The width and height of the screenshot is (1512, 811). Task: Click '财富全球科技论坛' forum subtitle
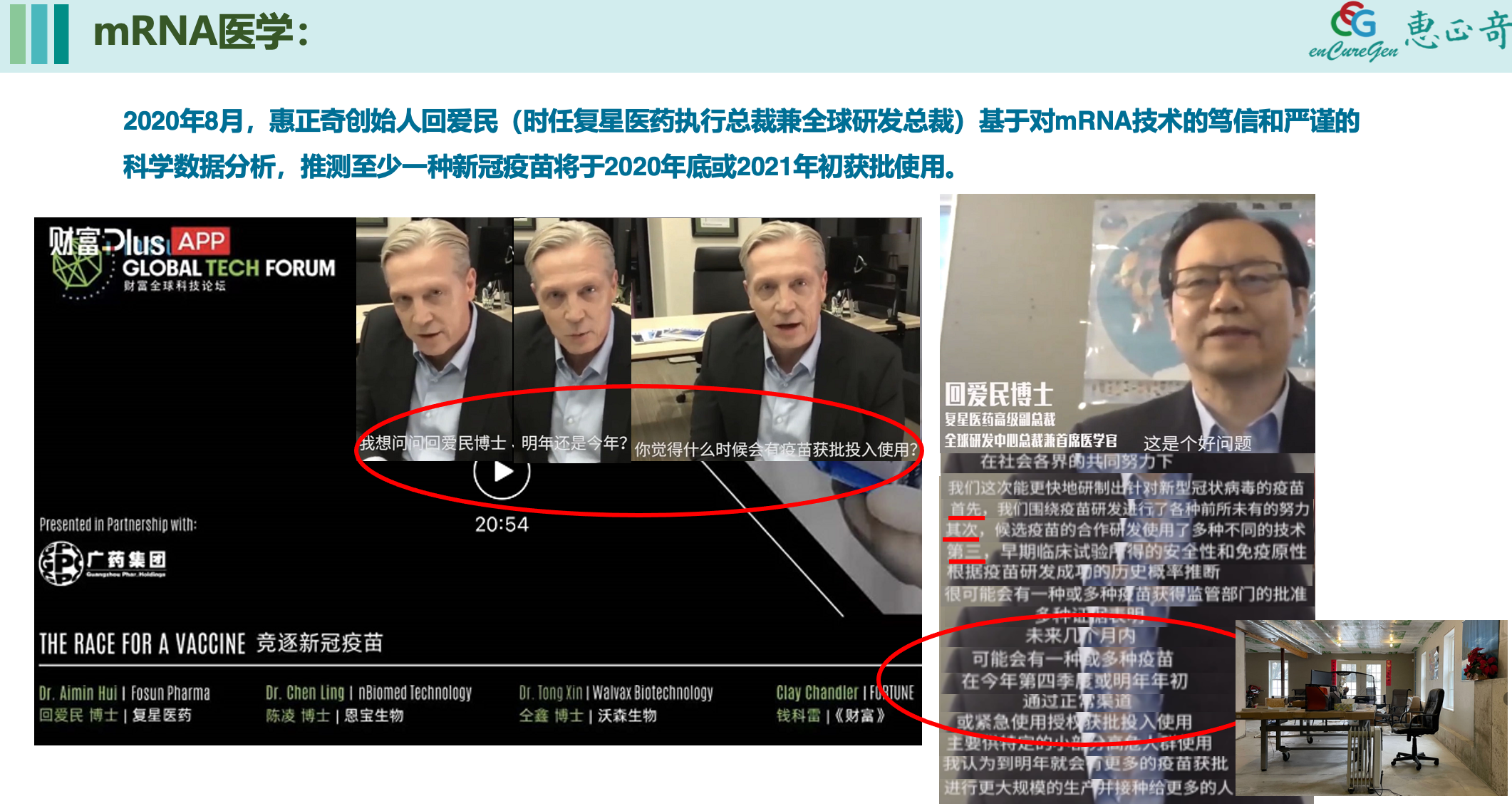[175, 286]
